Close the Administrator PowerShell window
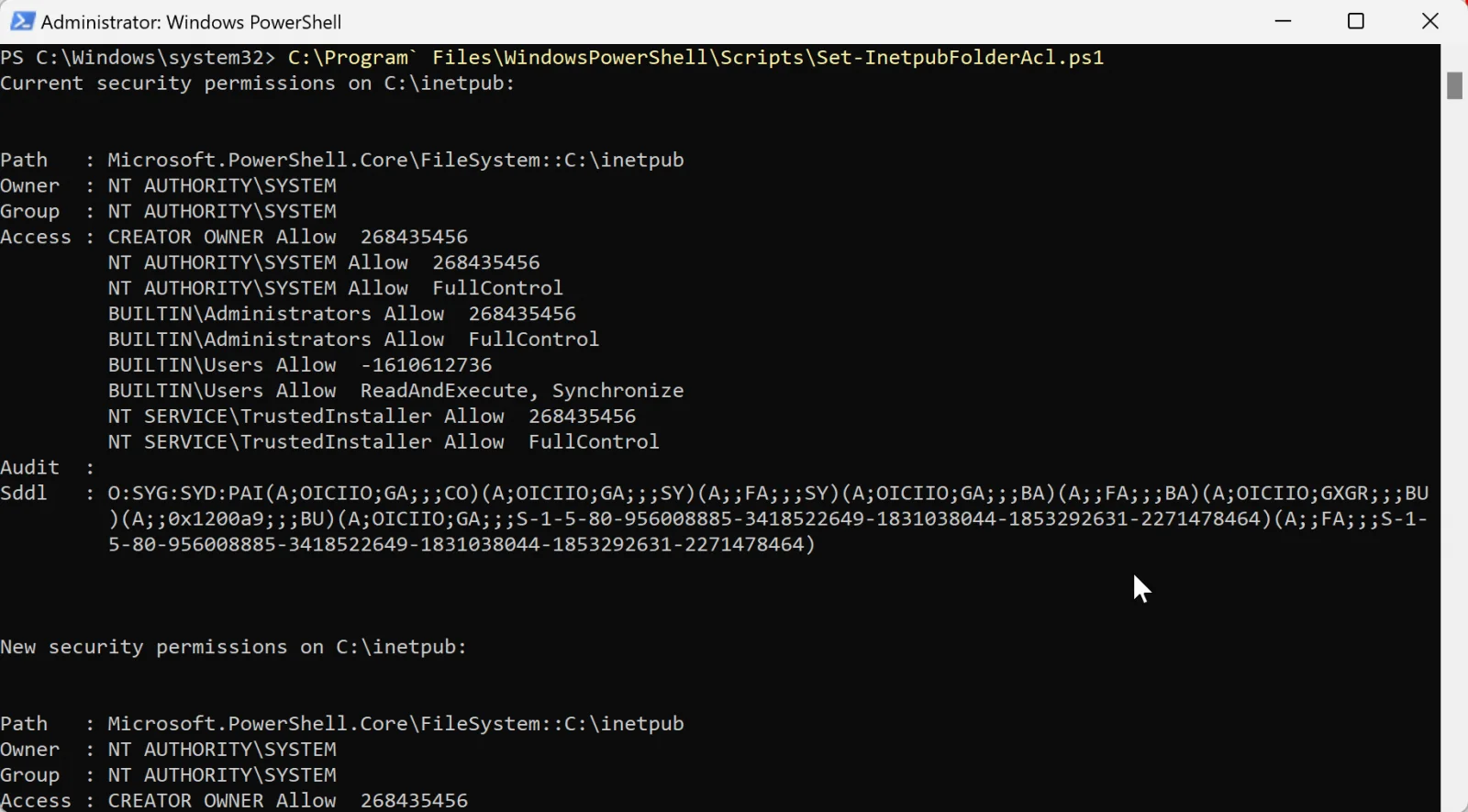Viewport: 1468px width, 812px height. click(x=1430, y=21)
